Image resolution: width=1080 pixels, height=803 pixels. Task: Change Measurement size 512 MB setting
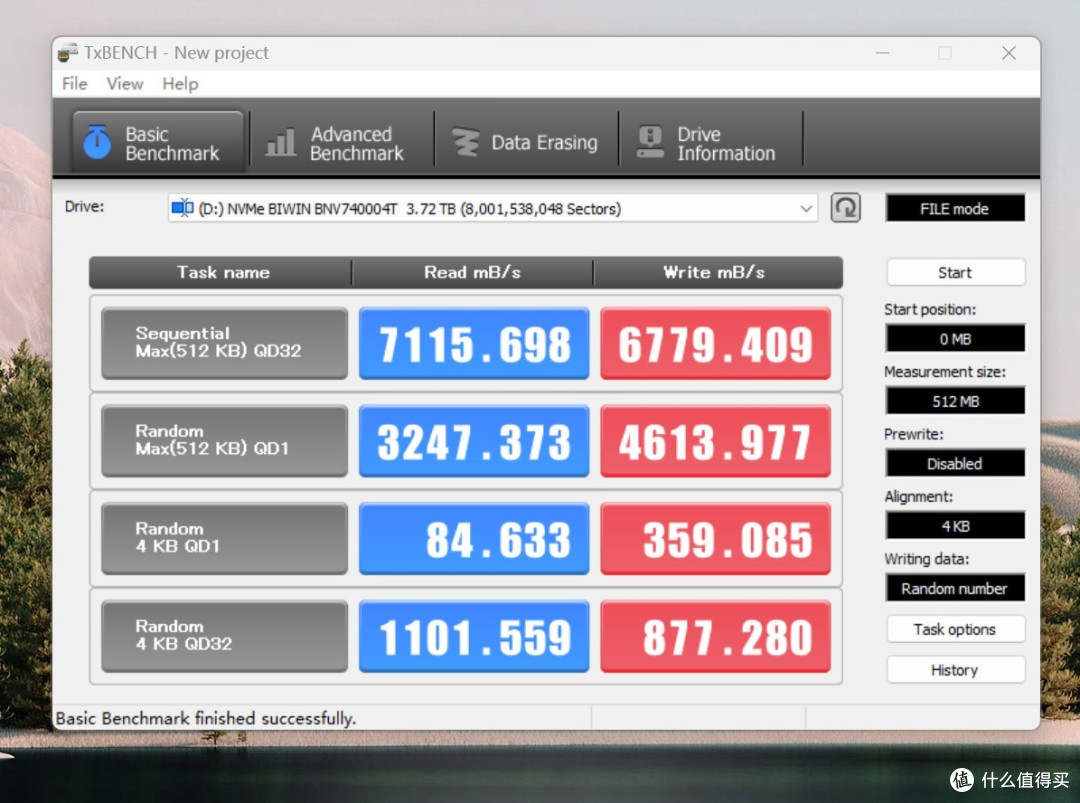pos(955,401)
